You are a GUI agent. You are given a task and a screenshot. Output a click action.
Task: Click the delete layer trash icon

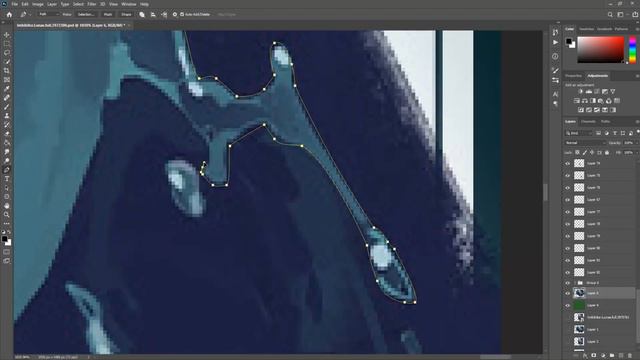pos(630,356)
